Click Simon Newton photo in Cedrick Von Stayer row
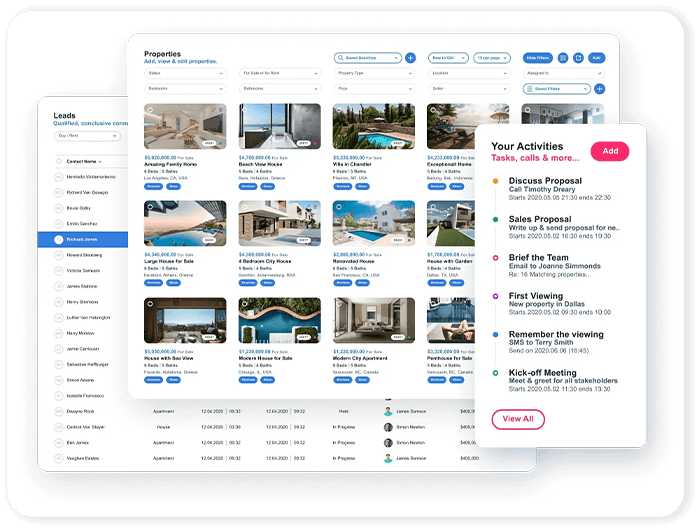 pyautogui.click(x=388, y=427)
